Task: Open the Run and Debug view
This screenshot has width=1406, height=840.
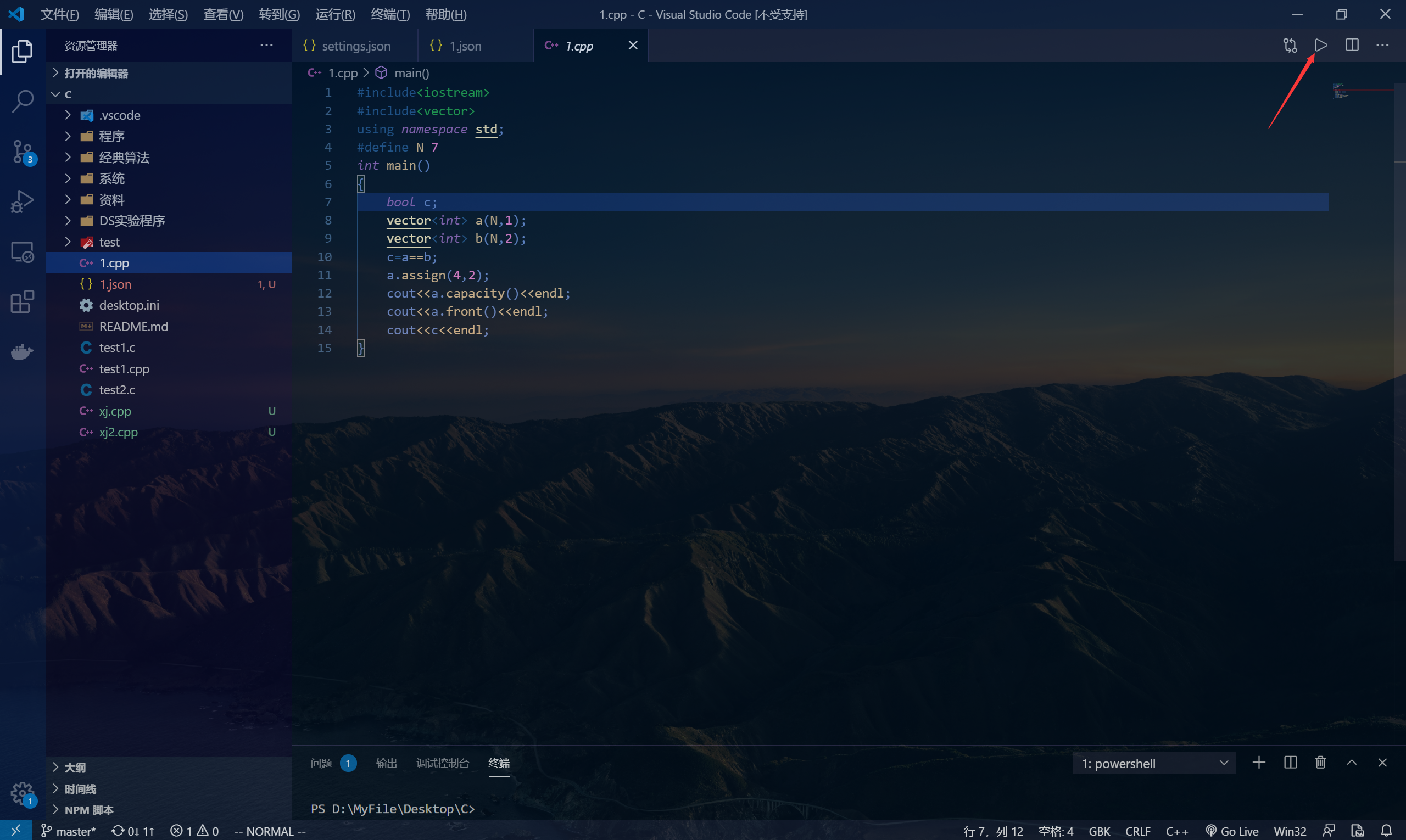Action: pyautogui.click(x=22, y=201)
